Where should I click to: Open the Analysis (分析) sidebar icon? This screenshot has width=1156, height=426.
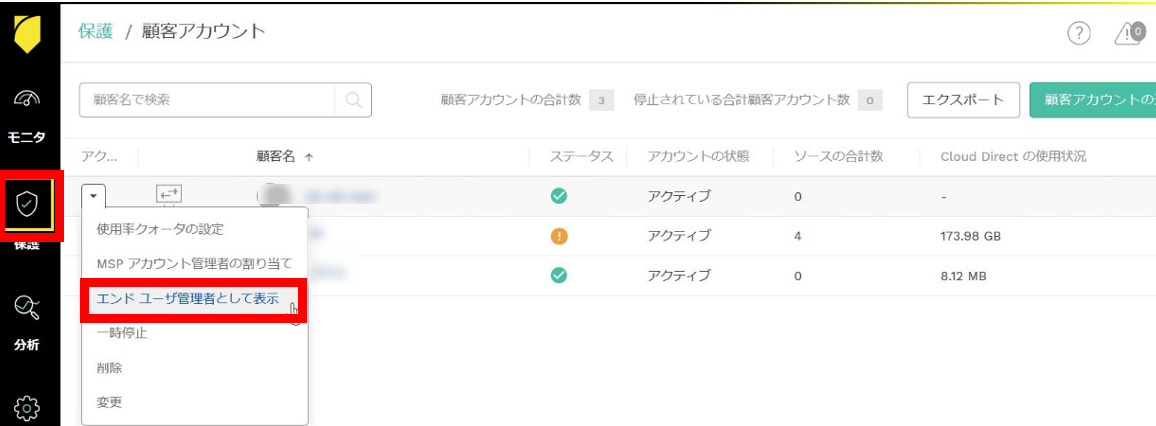(27, 312)
